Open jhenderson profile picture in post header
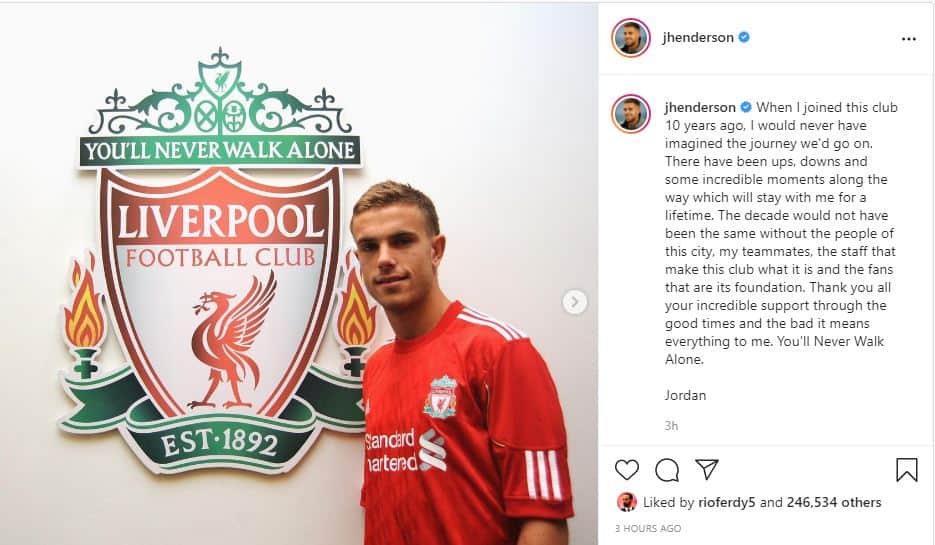 630,38
